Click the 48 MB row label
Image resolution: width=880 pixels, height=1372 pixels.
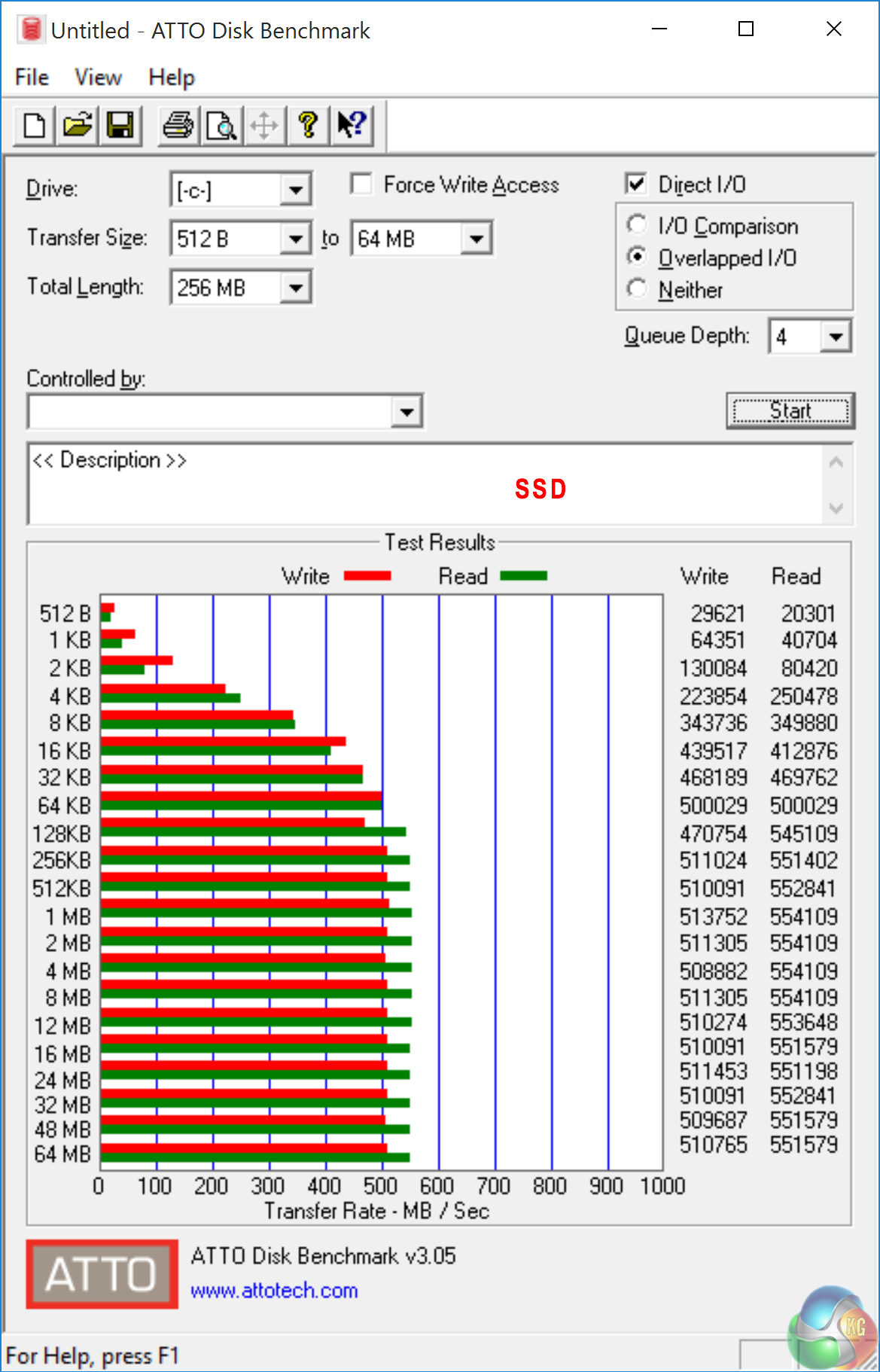62,1130
